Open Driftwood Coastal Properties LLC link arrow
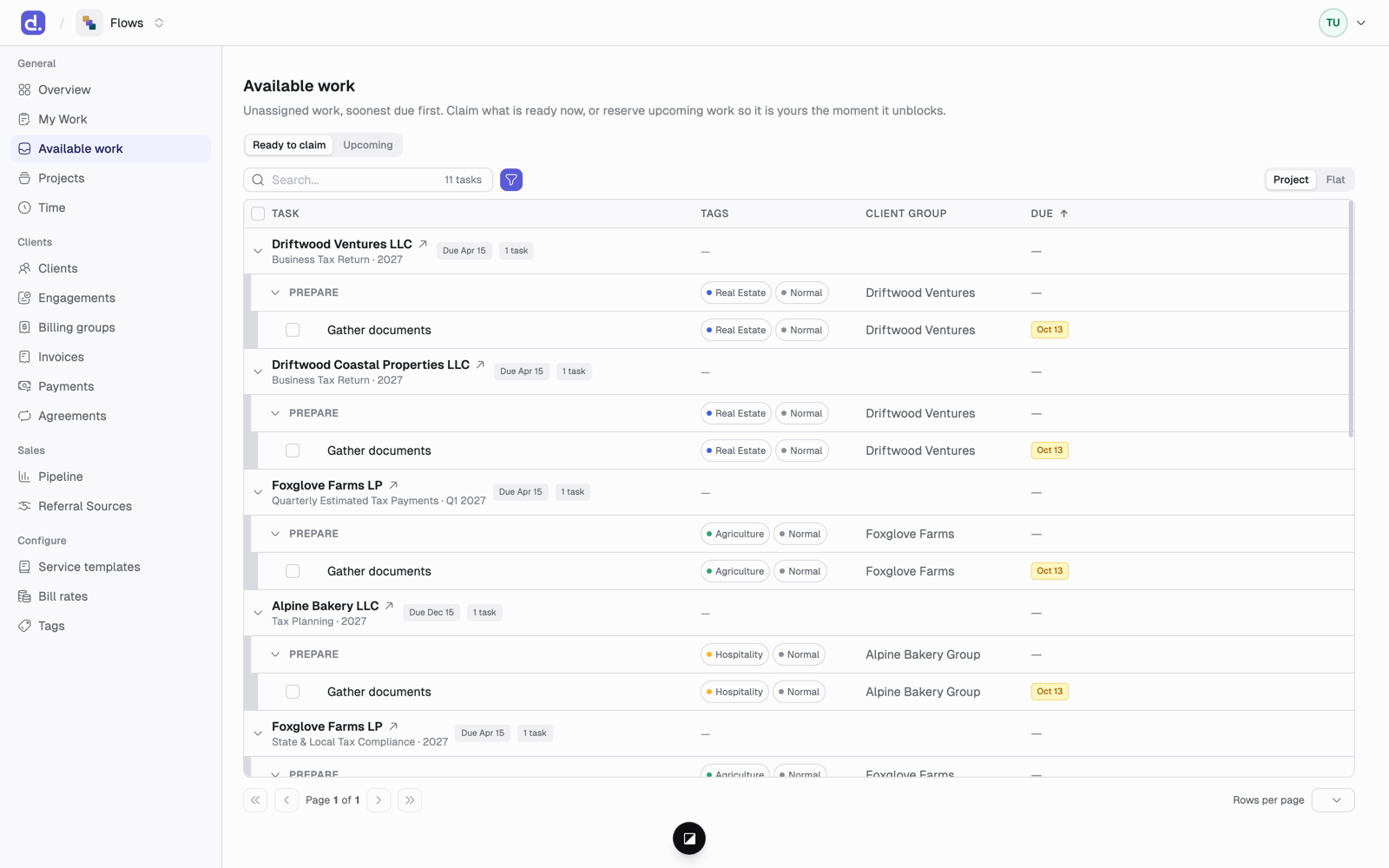1389x868 pixels. 480,365
